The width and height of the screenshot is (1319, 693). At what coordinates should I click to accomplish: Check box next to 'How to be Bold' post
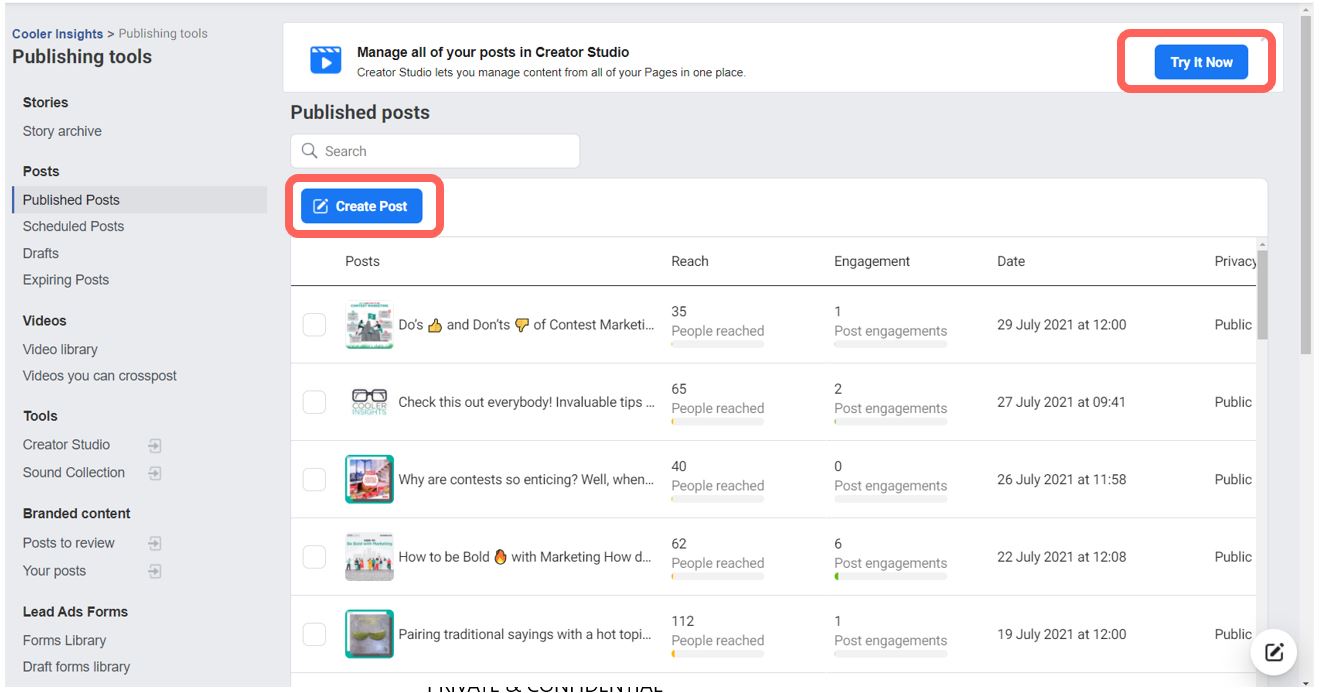tap(314, 557)
